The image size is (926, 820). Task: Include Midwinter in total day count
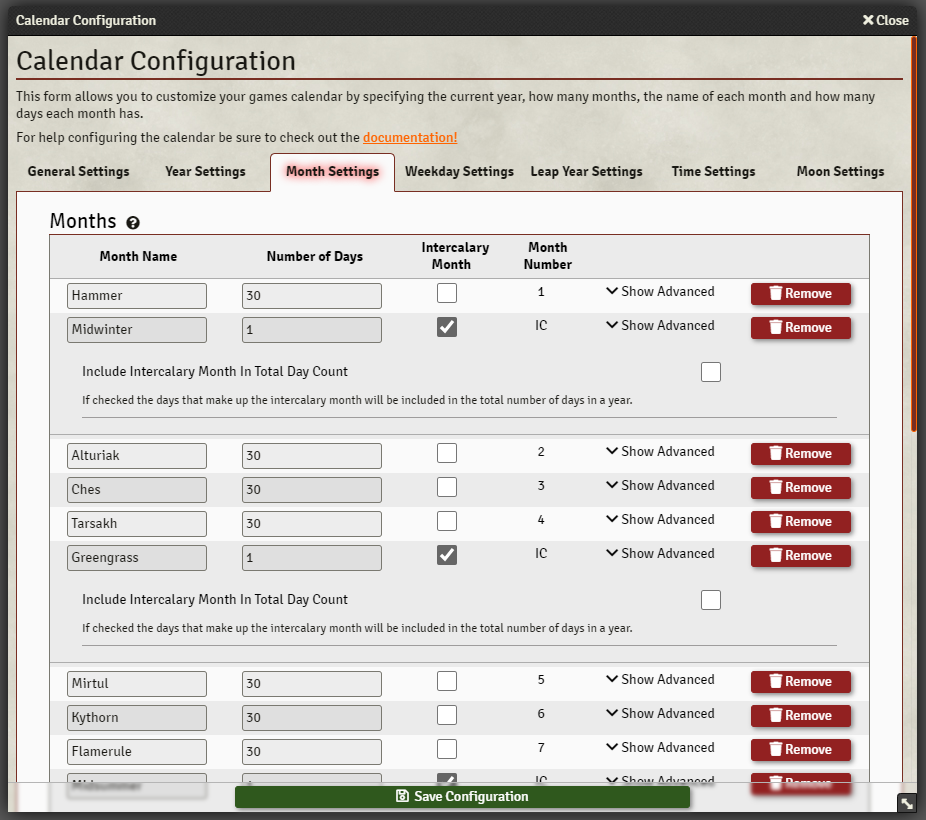(710, 372)
